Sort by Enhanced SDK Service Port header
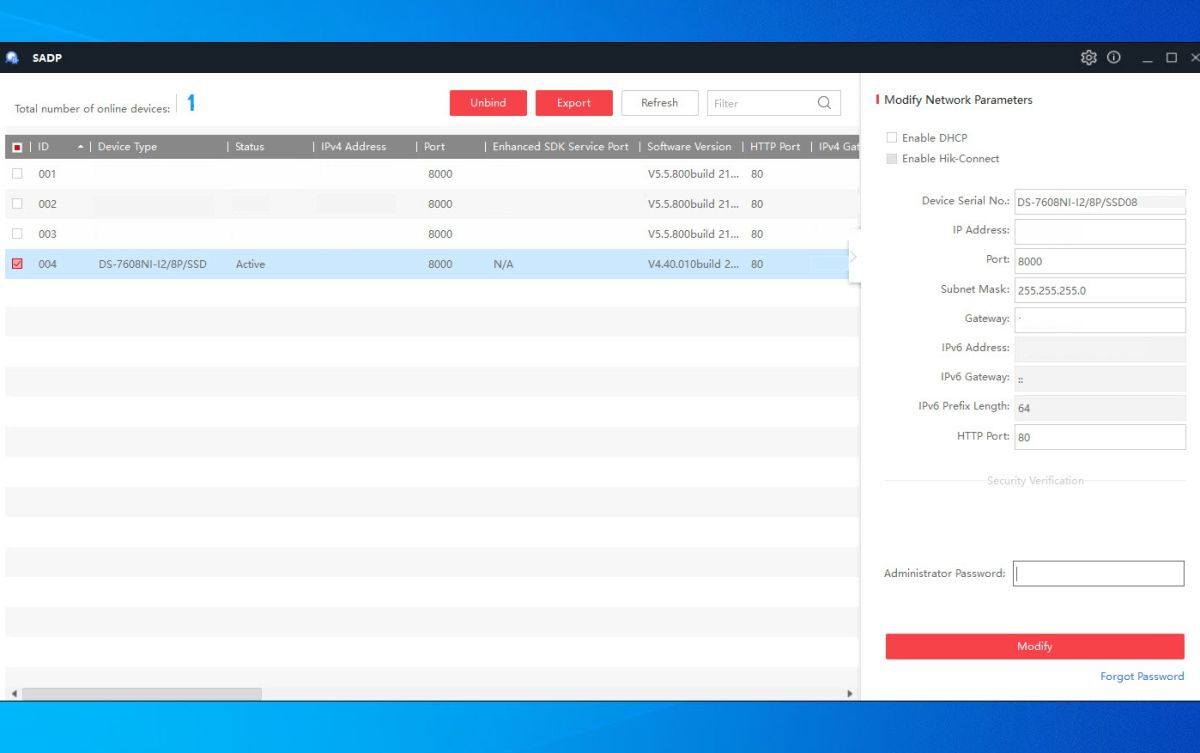Viewport: 1200px width, 753px height. 560,147
